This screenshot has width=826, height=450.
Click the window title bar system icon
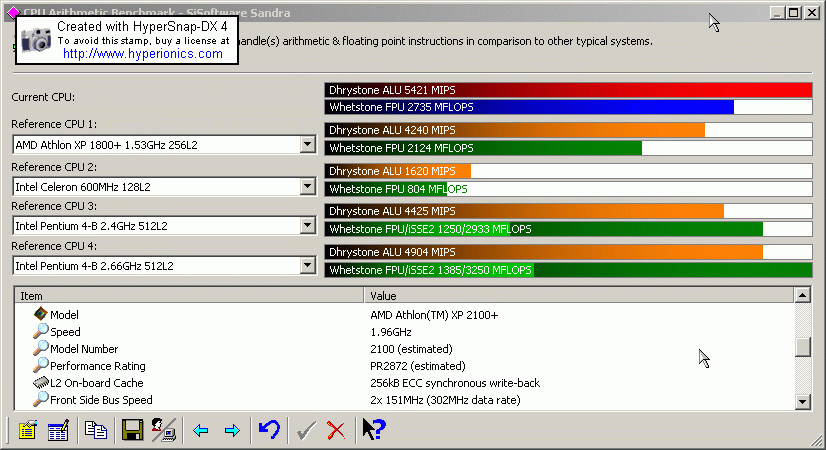13,12
